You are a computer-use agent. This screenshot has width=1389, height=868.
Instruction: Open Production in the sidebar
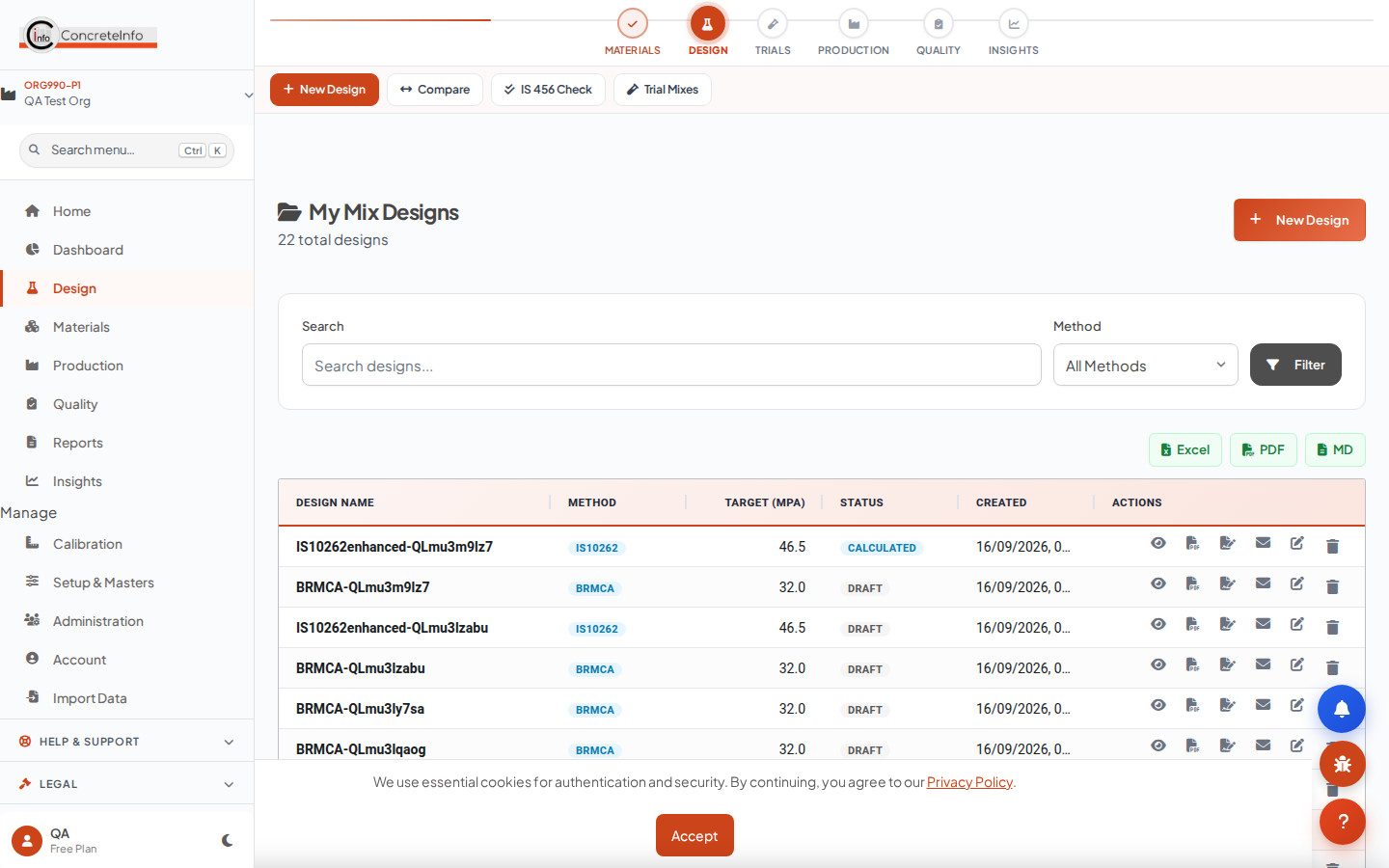(x=126, y=366)
